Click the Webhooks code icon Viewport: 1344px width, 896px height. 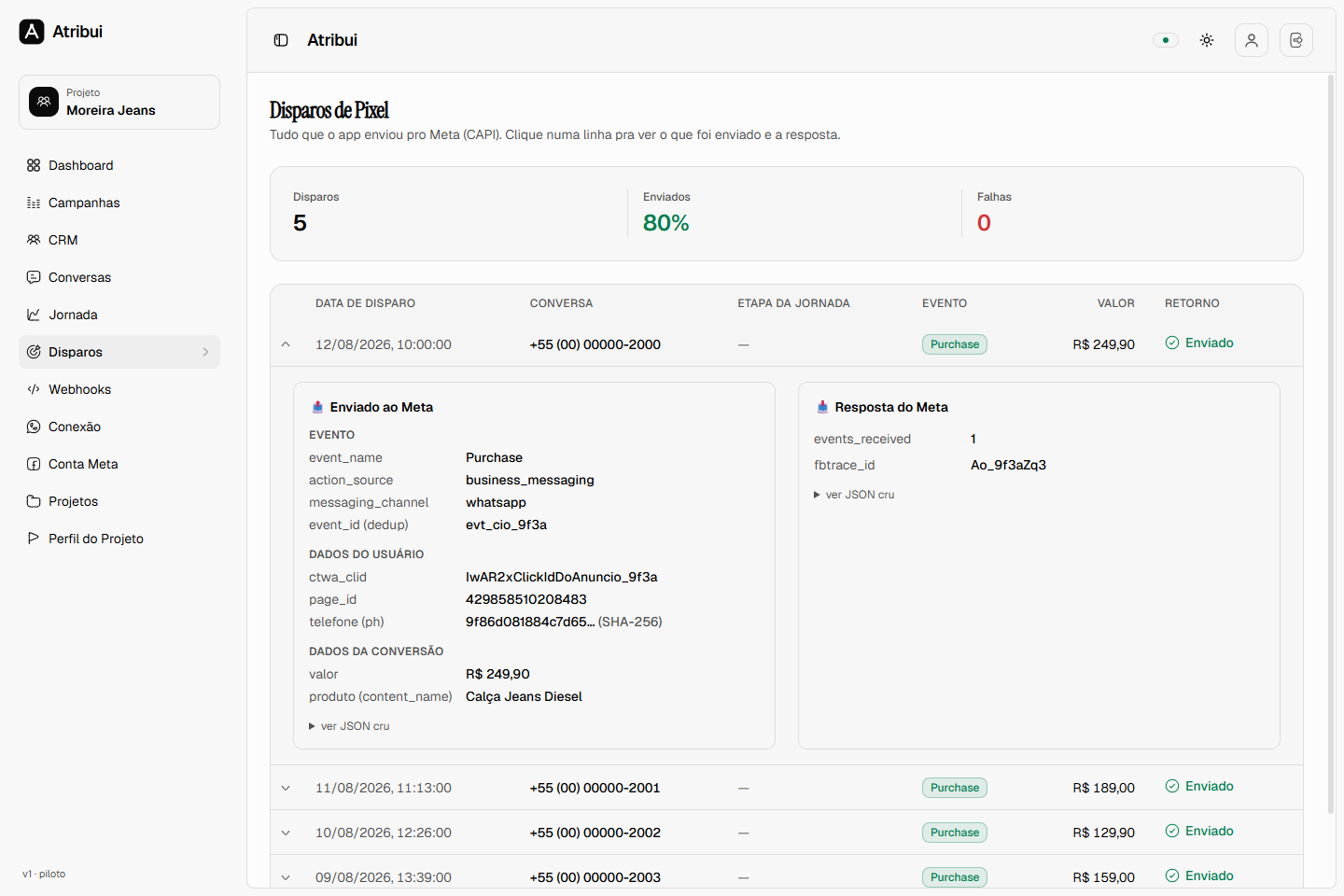tap(34, 389)
